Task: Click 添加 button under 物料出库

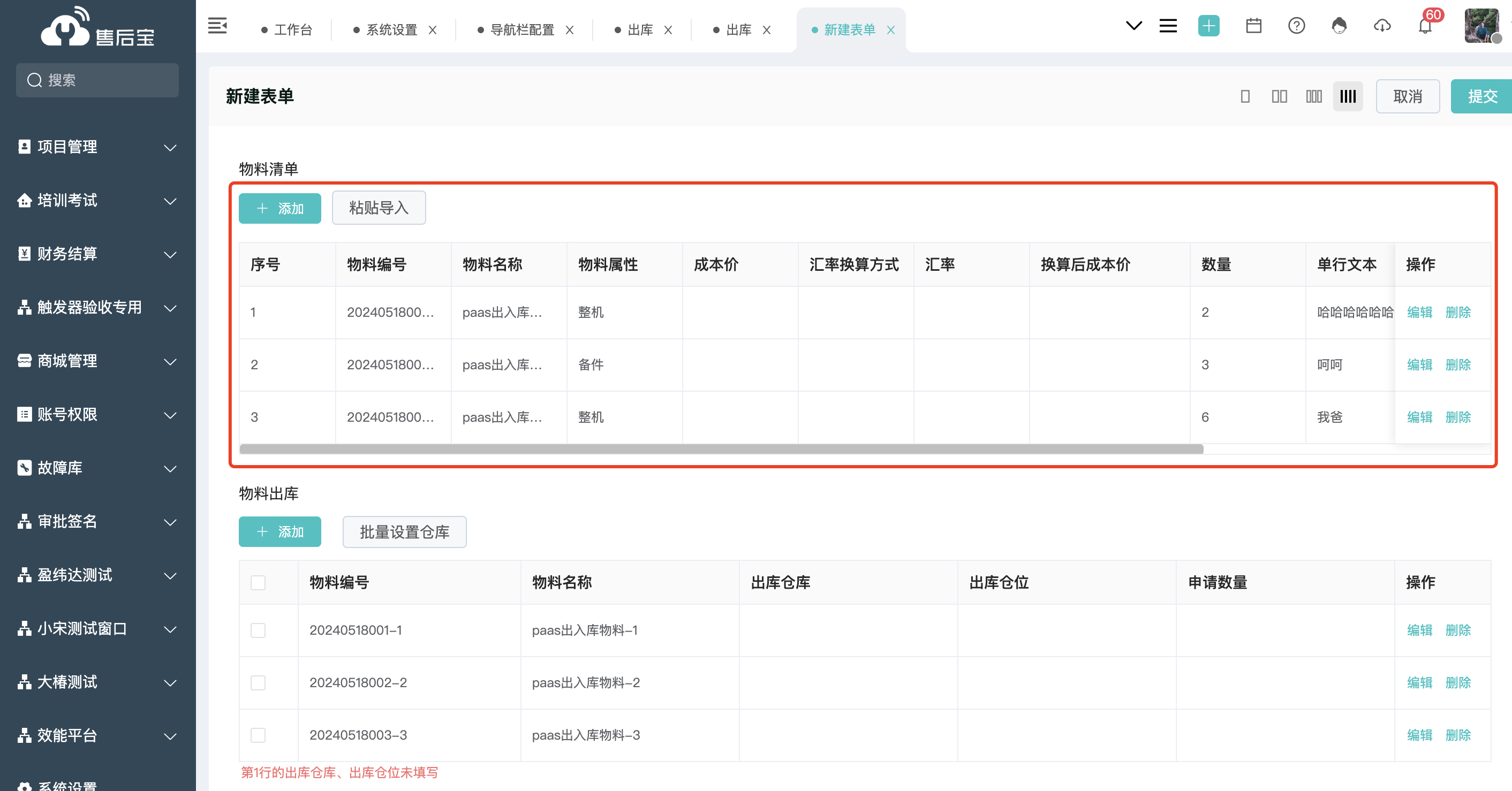Action: [280, 531]
